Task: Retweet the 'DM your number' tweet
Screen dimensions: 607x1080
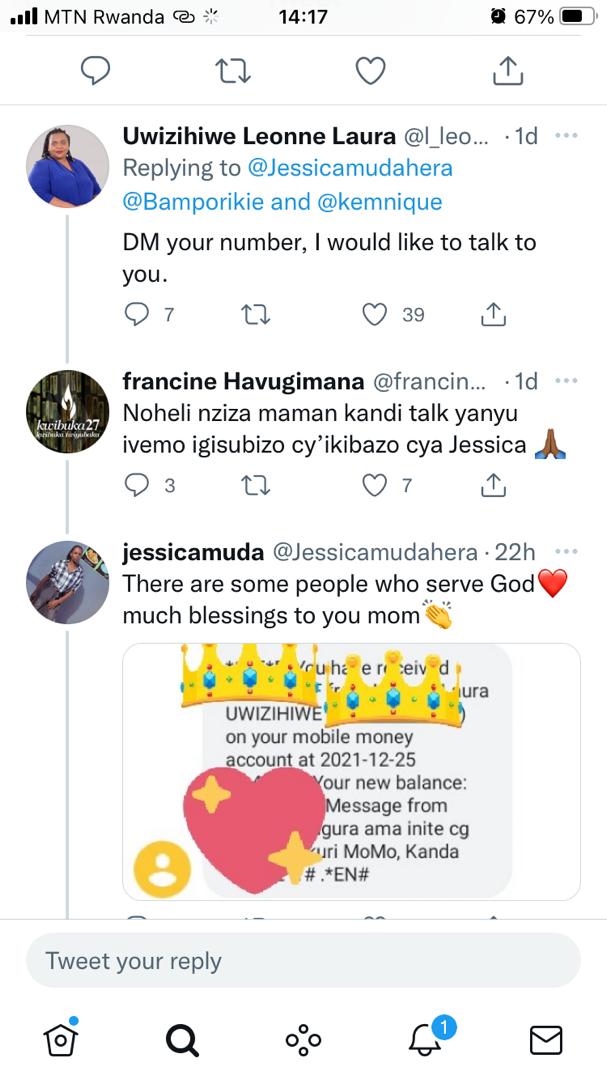Action: pyautogui.click(x=256, y=315)
